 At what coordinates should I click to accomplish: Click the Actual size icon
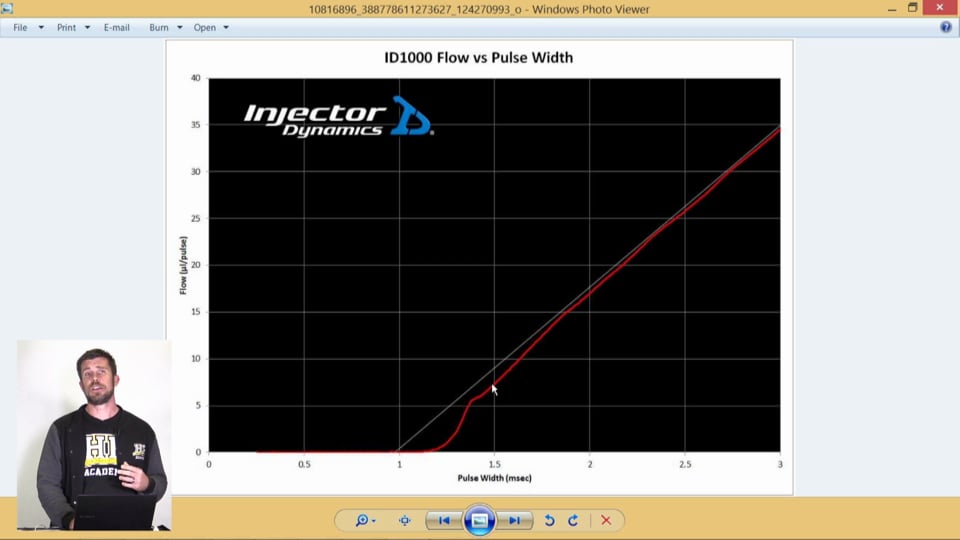(405, 520)
